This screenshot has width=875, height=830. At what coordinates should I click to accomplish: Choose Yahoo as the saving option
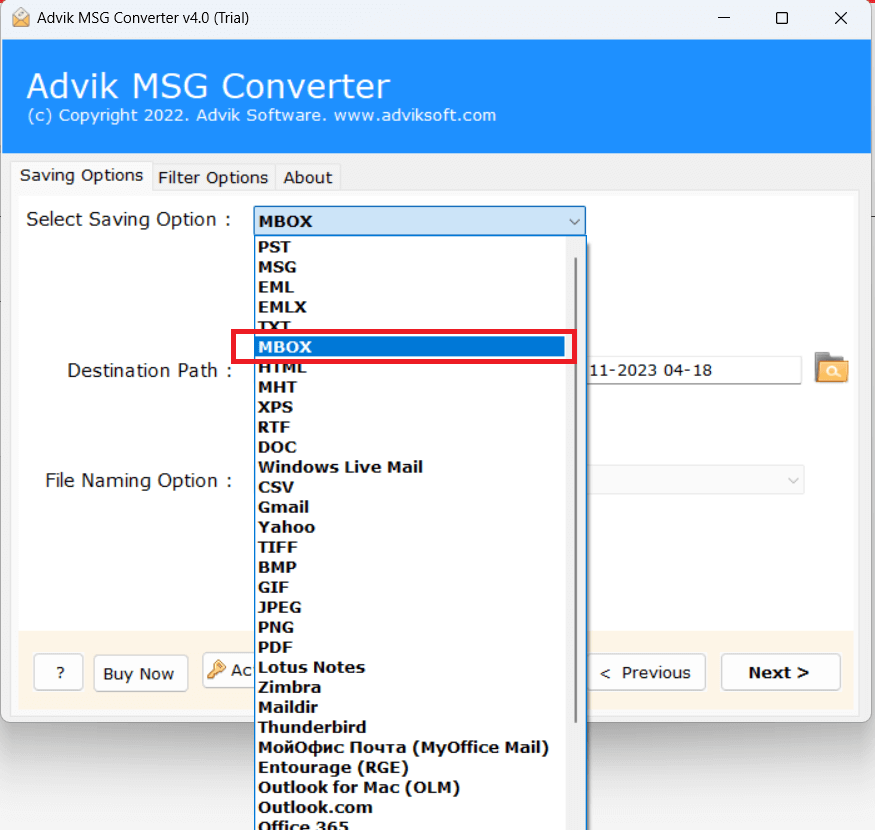411,527
